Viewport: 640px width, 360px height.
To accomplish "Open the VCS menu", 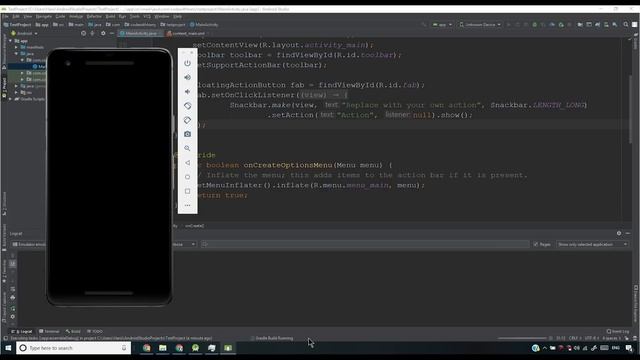I will [147, 16].
